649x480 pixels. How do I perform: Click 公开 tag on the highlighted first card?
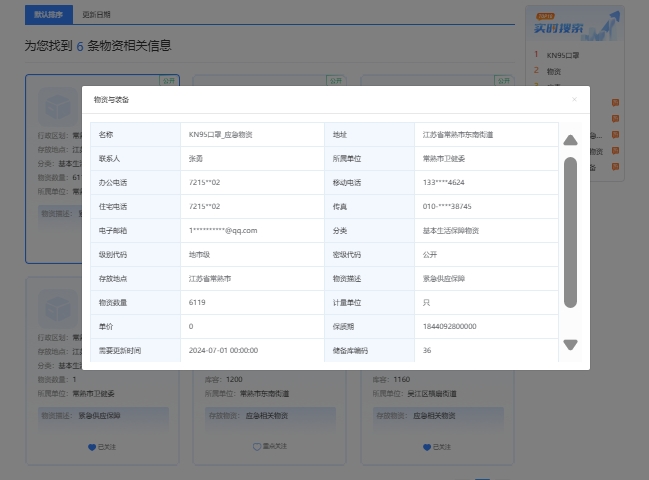coord(169,81)
